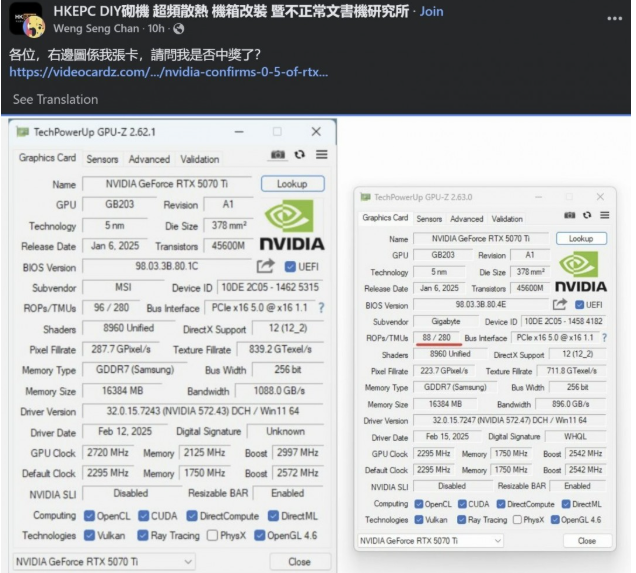Click Bandwidth value 896.0 GB/s
The width and height of the screenshot is (636, 573).
click(x=570, y=404)
